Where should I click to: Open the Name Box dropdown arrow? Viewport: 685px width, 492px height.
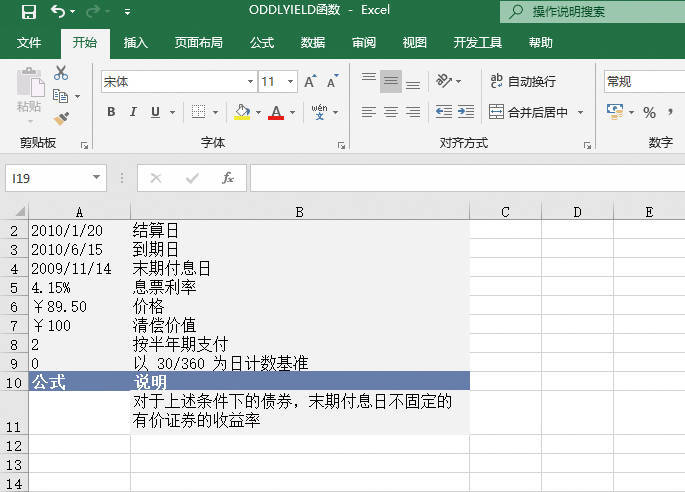coord(96,178)
